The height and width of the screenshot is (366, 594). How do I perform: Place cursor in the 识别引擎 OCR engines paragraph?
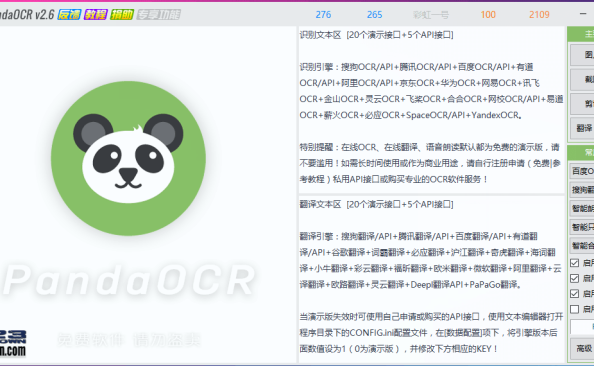(x=431, y=91)
